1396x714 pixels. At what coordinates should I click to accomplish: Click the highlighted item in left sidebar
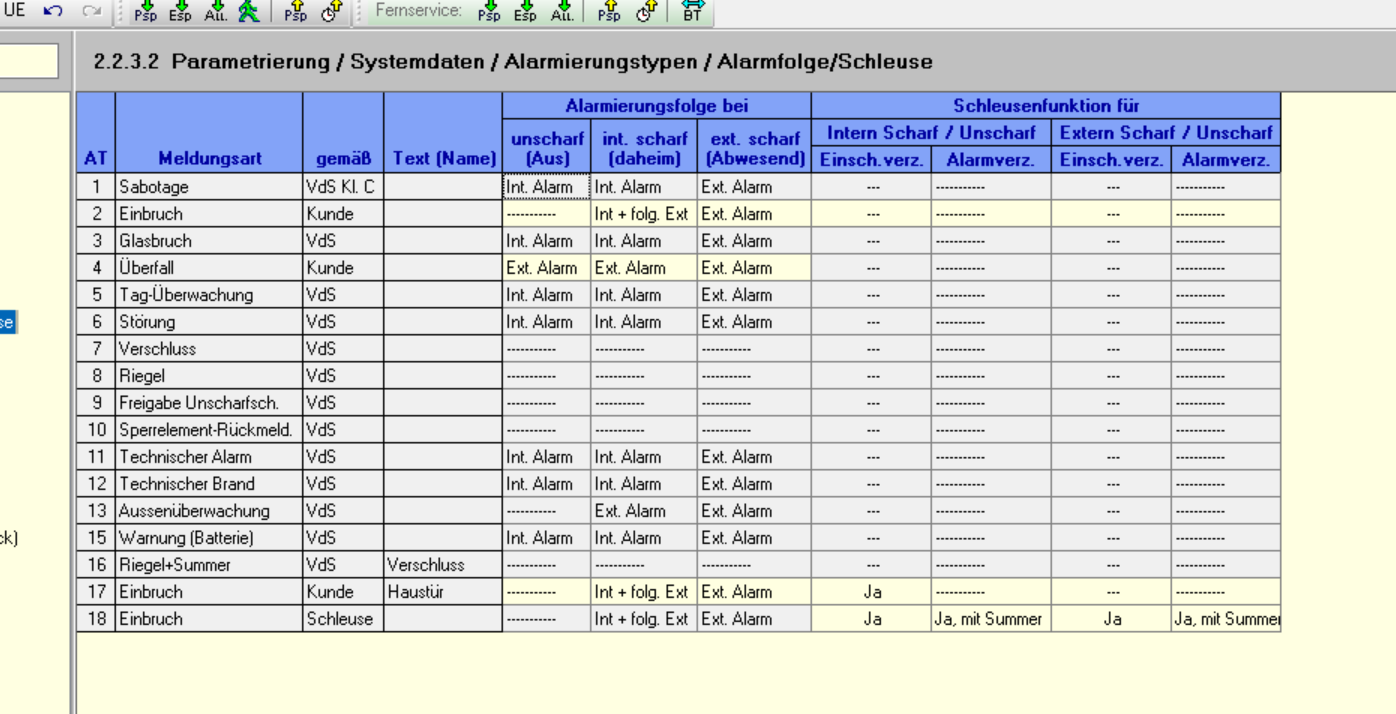[x=7, y=322]
